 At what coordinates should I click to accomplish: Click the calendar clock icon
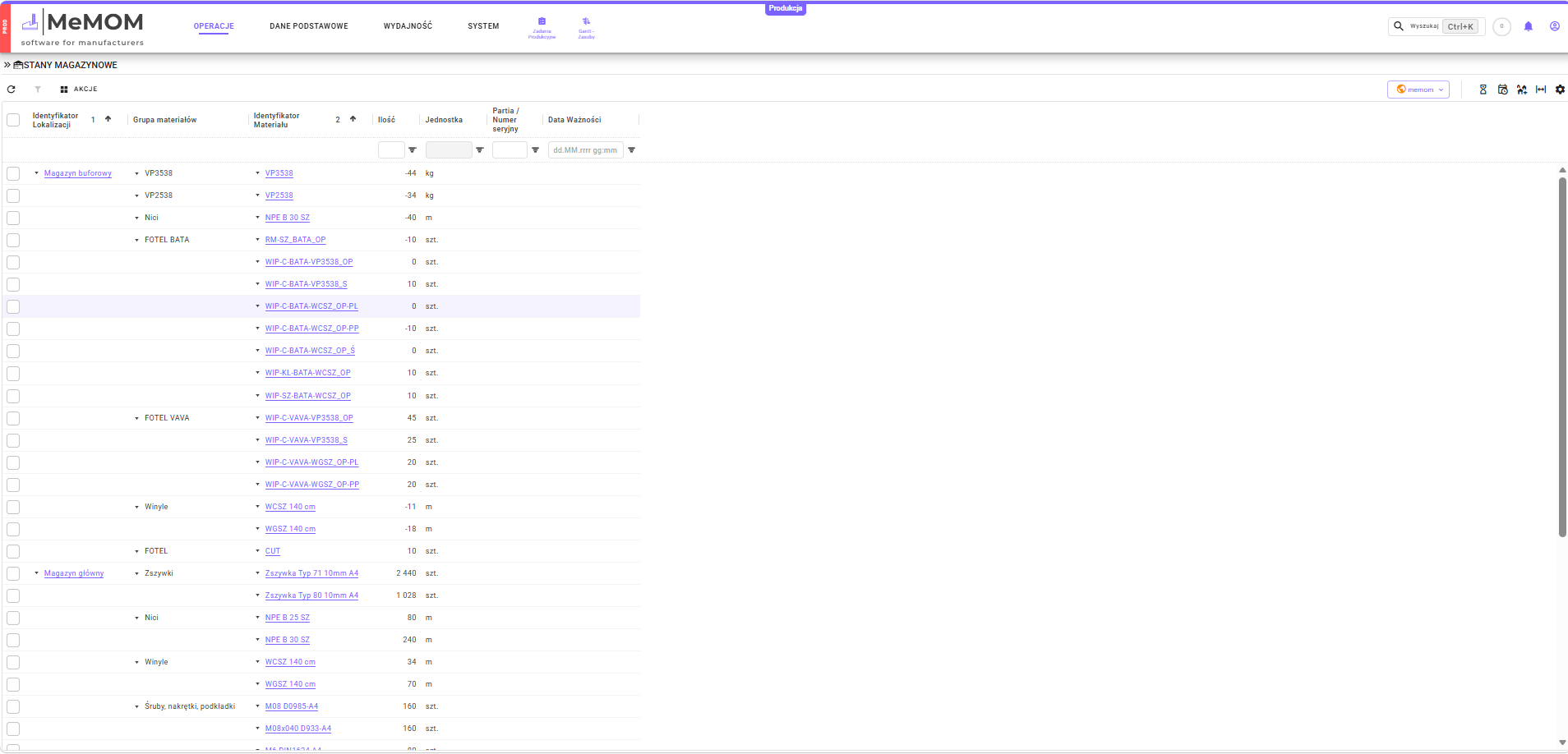point(1503,90)
